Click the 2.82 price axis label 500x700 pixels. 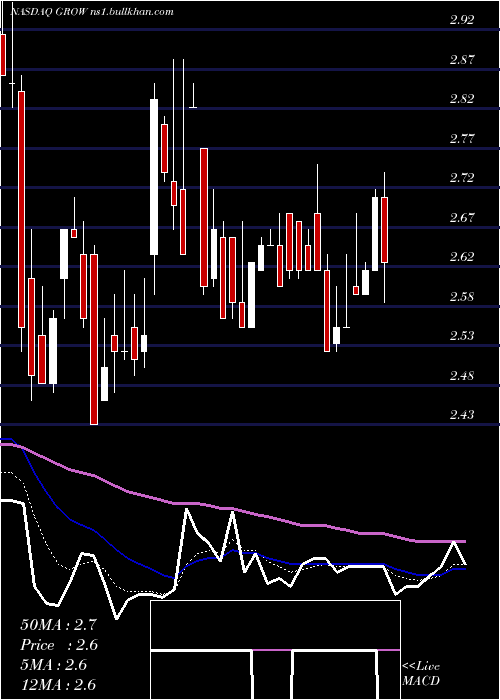click(462, 99)
